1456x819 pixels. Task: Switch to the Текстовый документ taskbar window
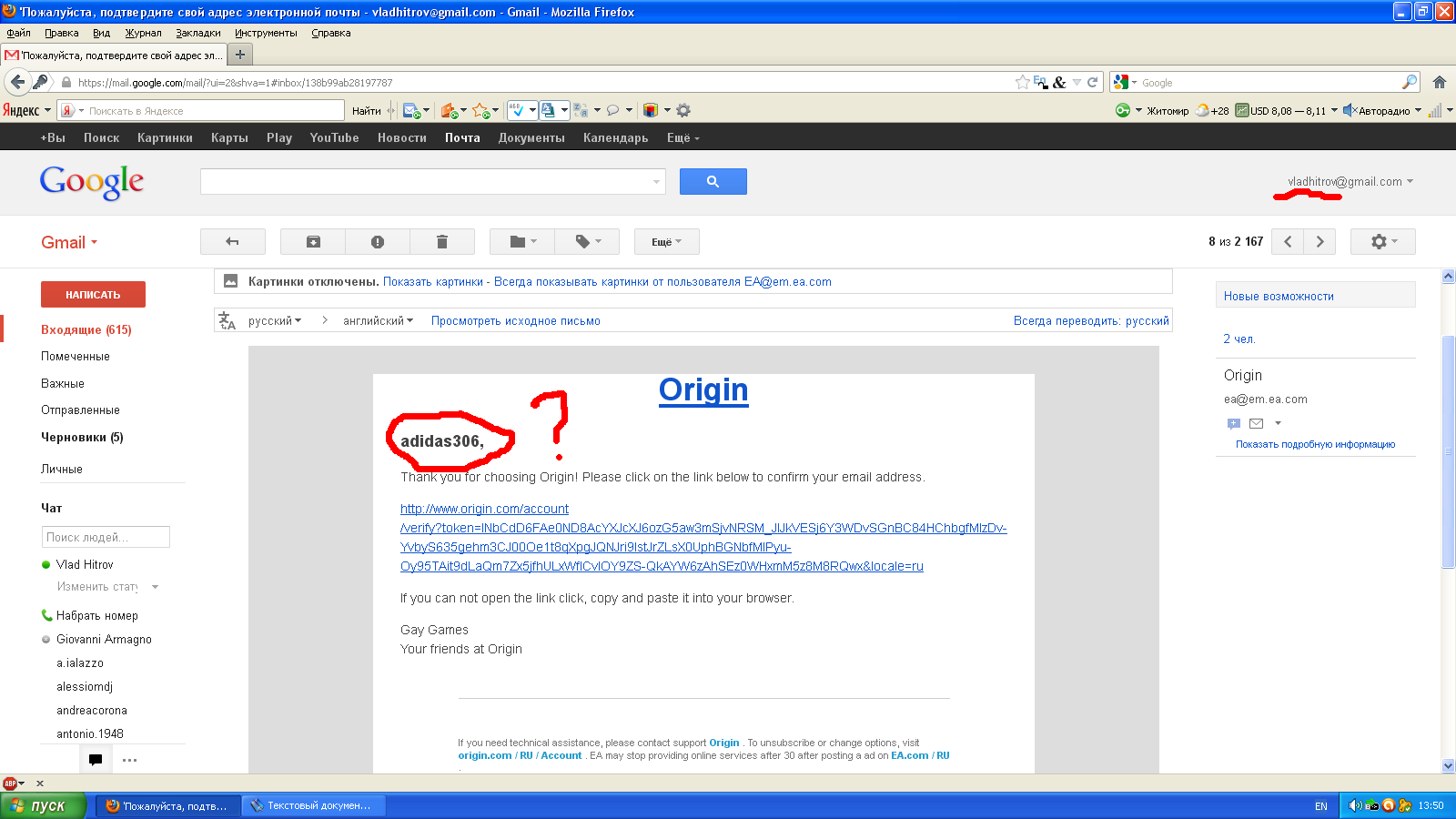(314, 805)
